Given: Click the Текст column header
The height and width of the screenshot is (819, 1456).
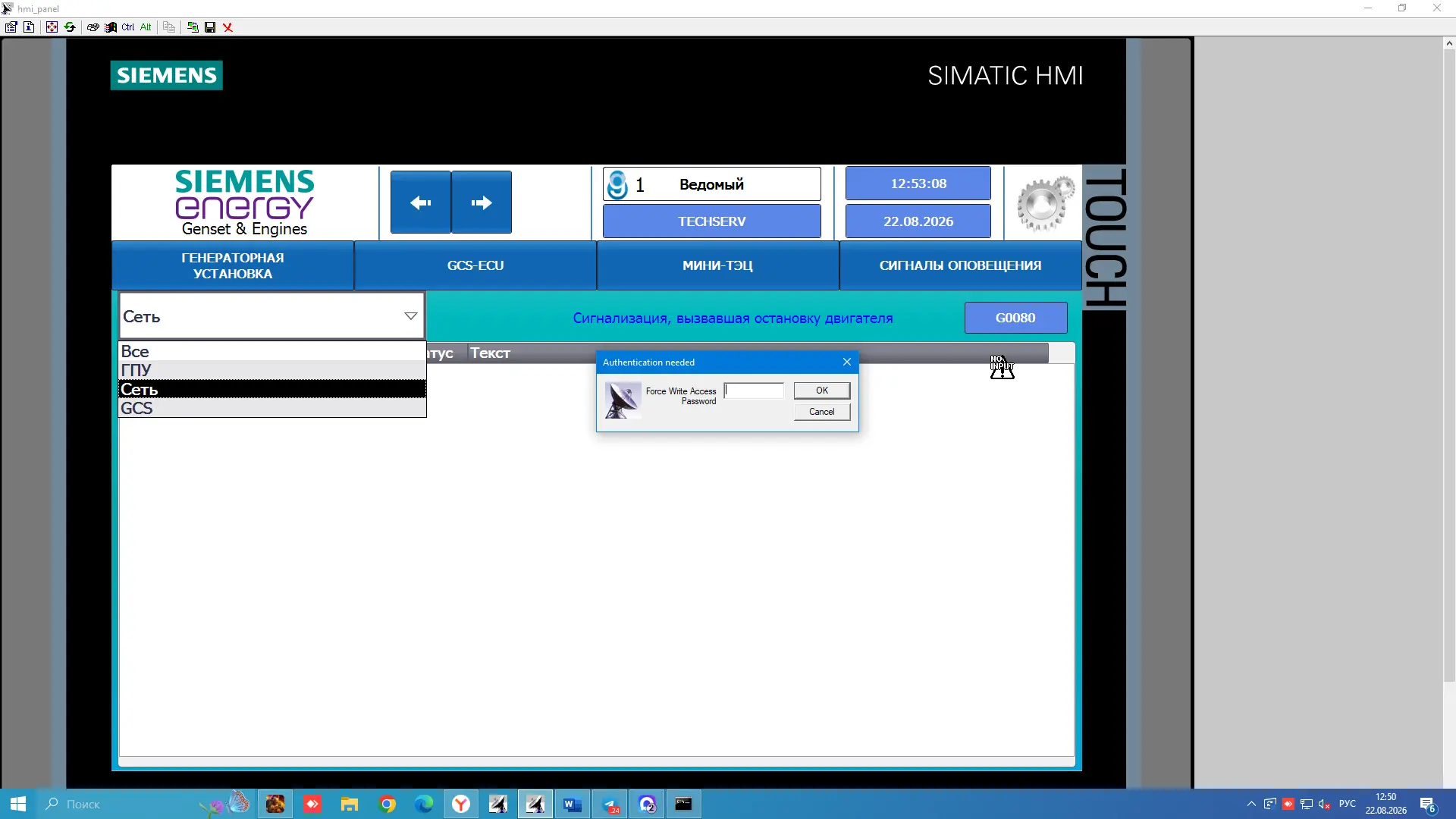Looking at the screenshot, I should click(490, 353).
